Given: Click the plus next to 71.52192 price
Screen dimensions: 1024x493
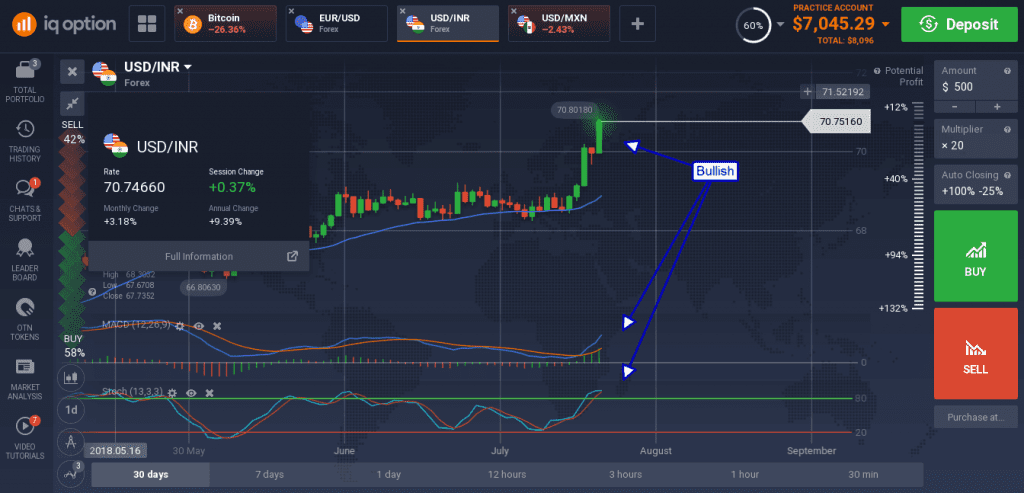Looking at the screenshot, I should click(808, 91).
